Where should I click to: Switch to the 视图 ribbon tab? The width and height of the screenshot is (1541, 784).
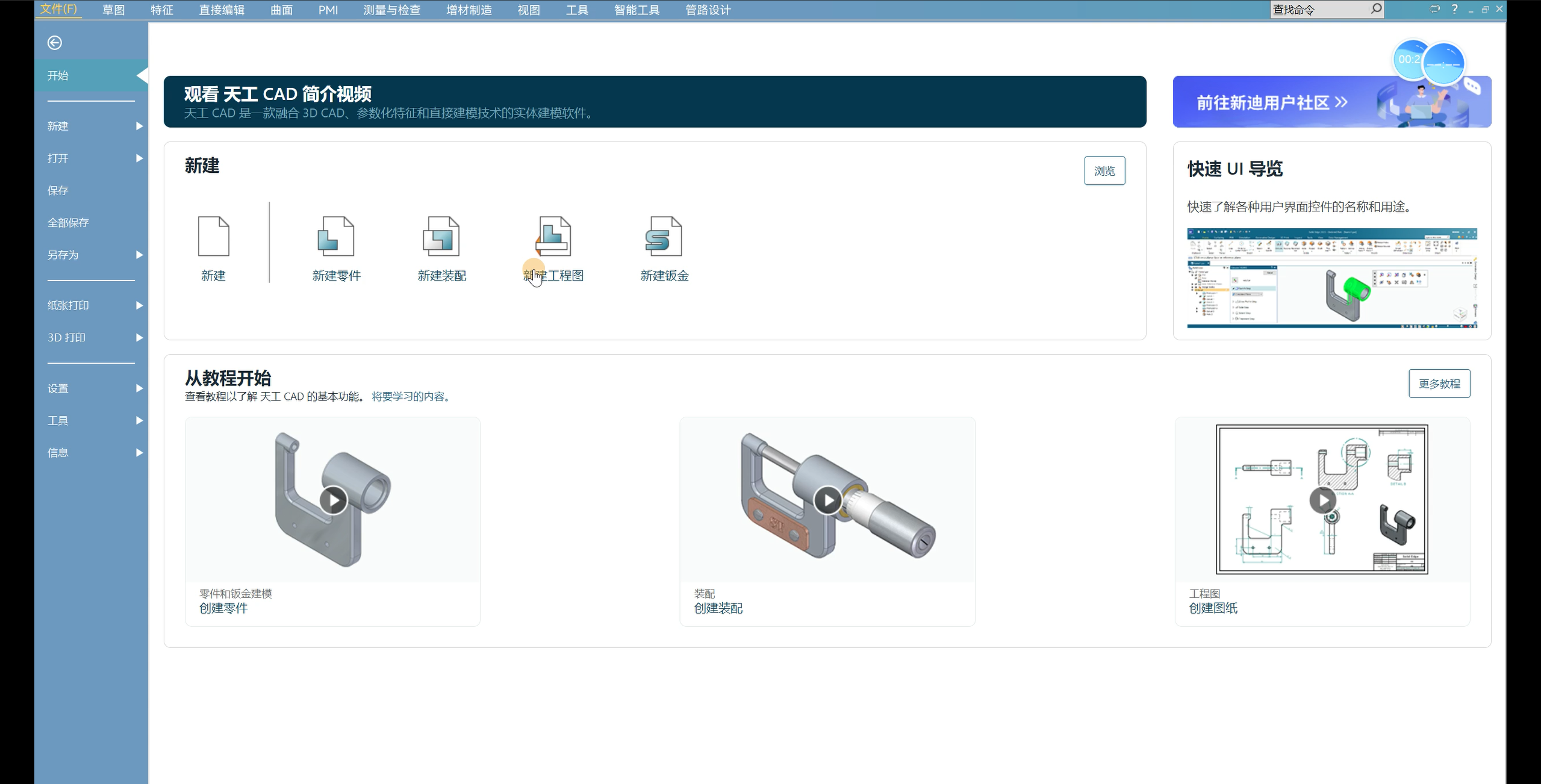point(528,10)
